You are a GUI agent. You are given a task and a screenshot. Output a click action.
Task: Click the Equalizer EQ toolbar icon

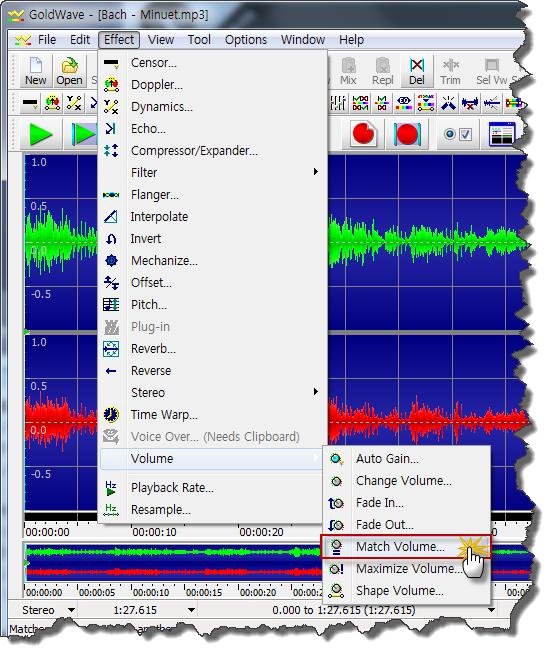tap(404, 103)
